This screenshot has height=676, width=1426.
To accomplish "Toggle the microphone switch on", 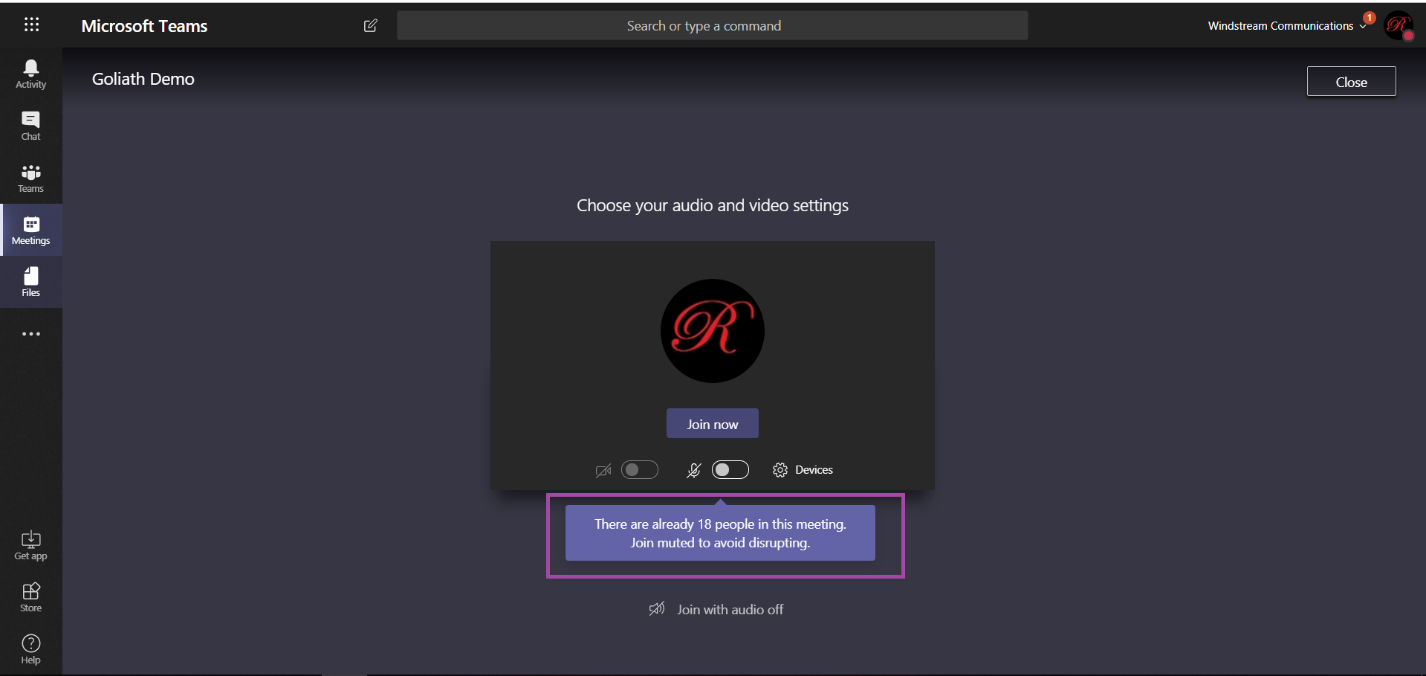I will [x=730, y=470].
